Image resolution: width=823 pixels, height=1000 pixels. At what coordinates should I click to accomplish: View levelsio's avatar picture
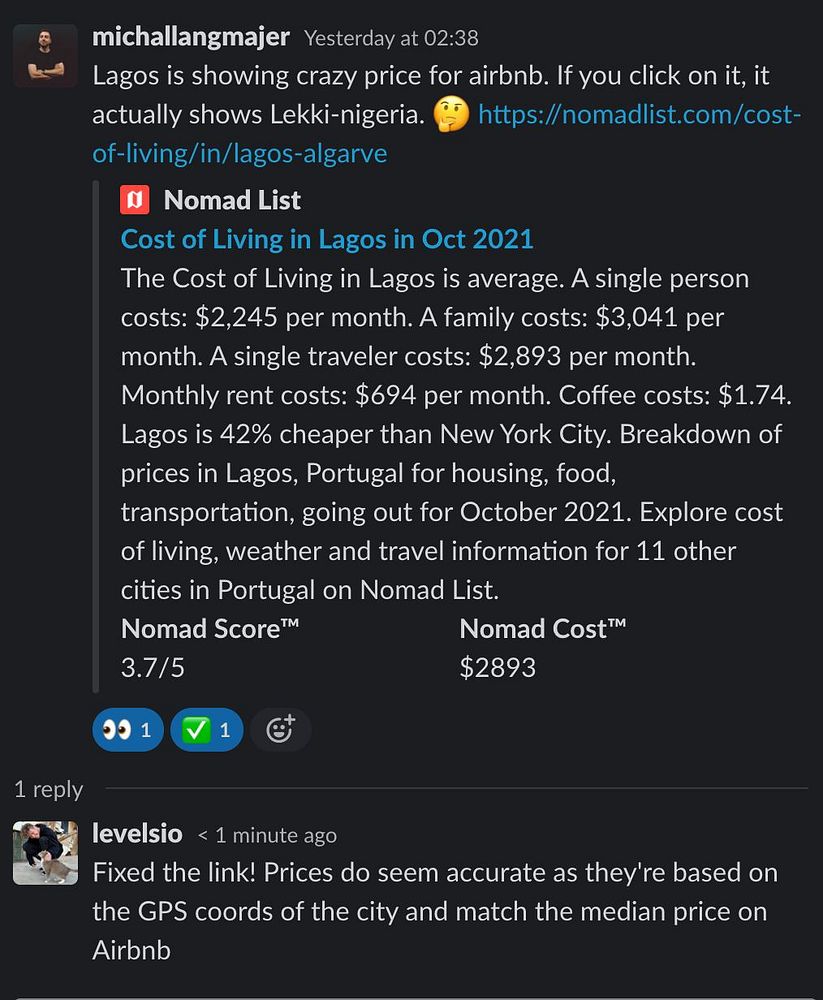45,853
